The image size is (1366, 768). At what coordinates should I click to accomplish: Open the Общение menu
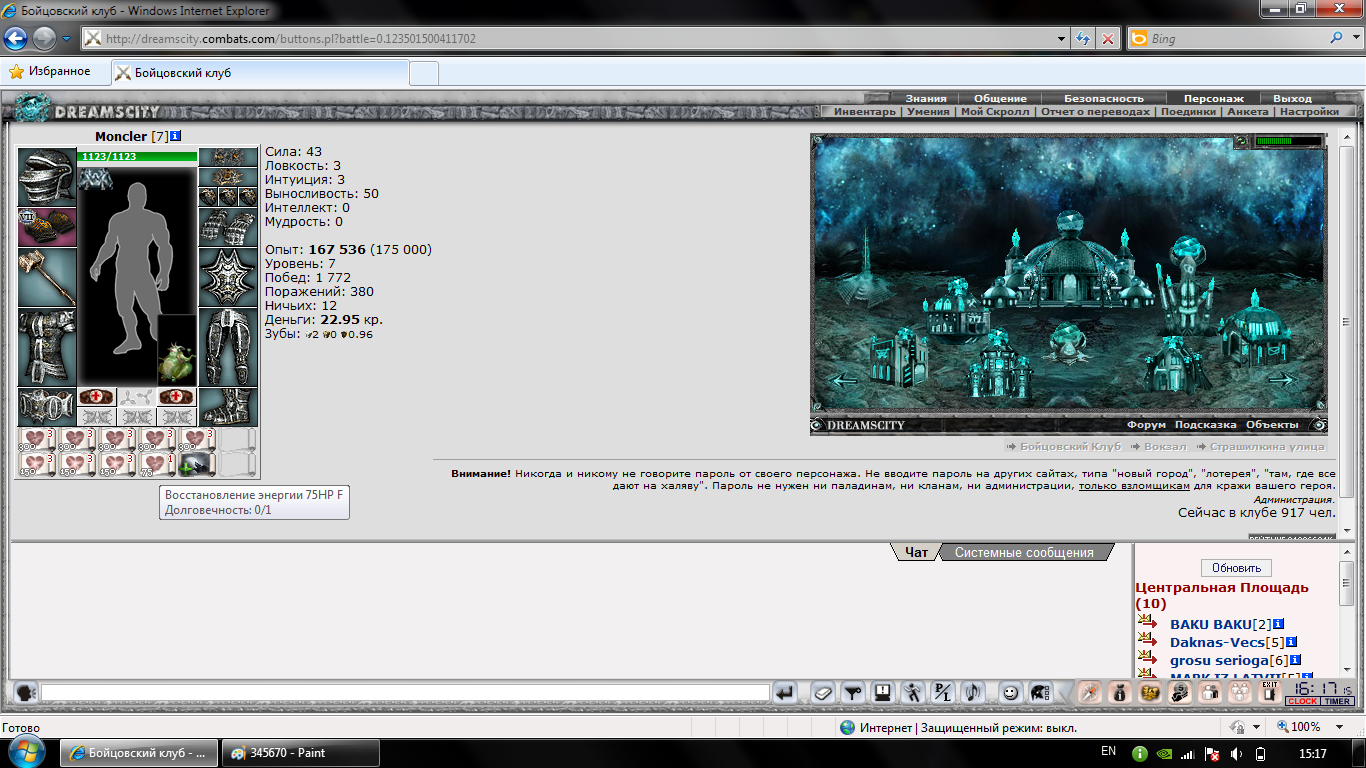click(1000, 98)
